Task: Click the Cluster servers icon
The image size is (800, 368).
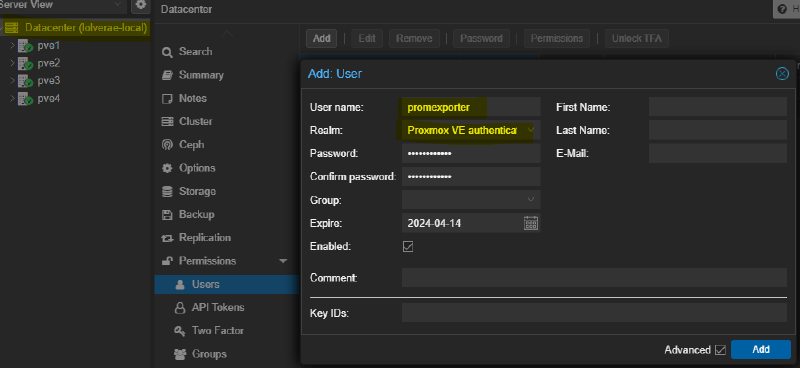Action: (x=167, y=121)
